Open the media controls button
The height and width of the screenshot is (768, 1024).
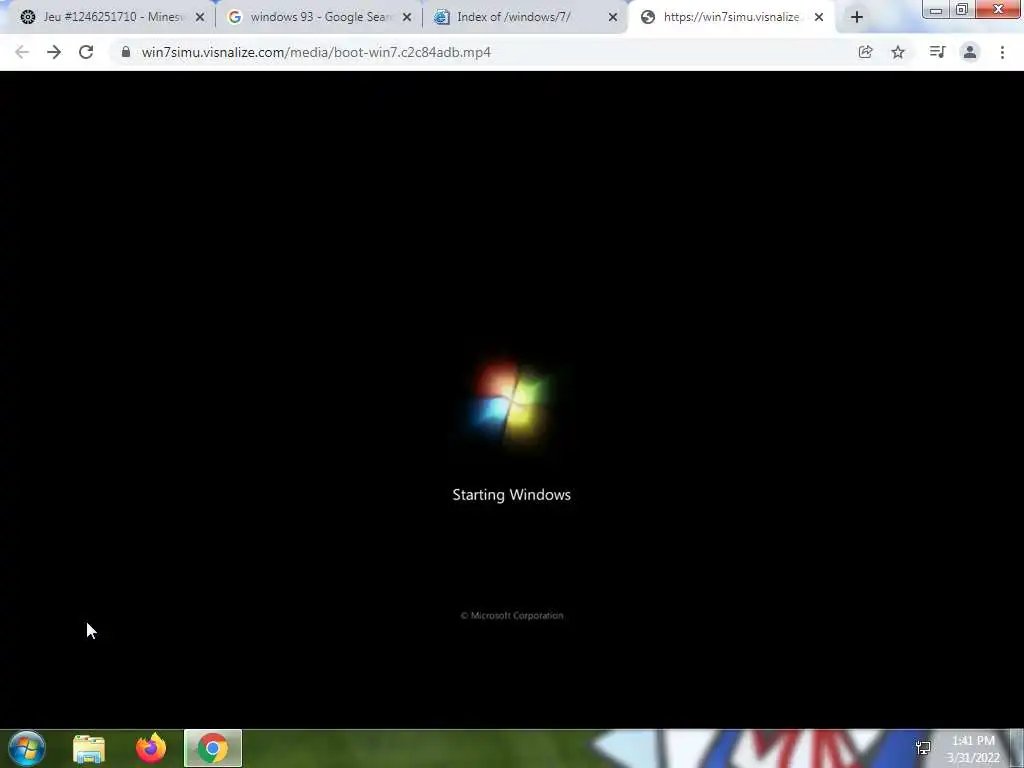[x=937, y=52]
